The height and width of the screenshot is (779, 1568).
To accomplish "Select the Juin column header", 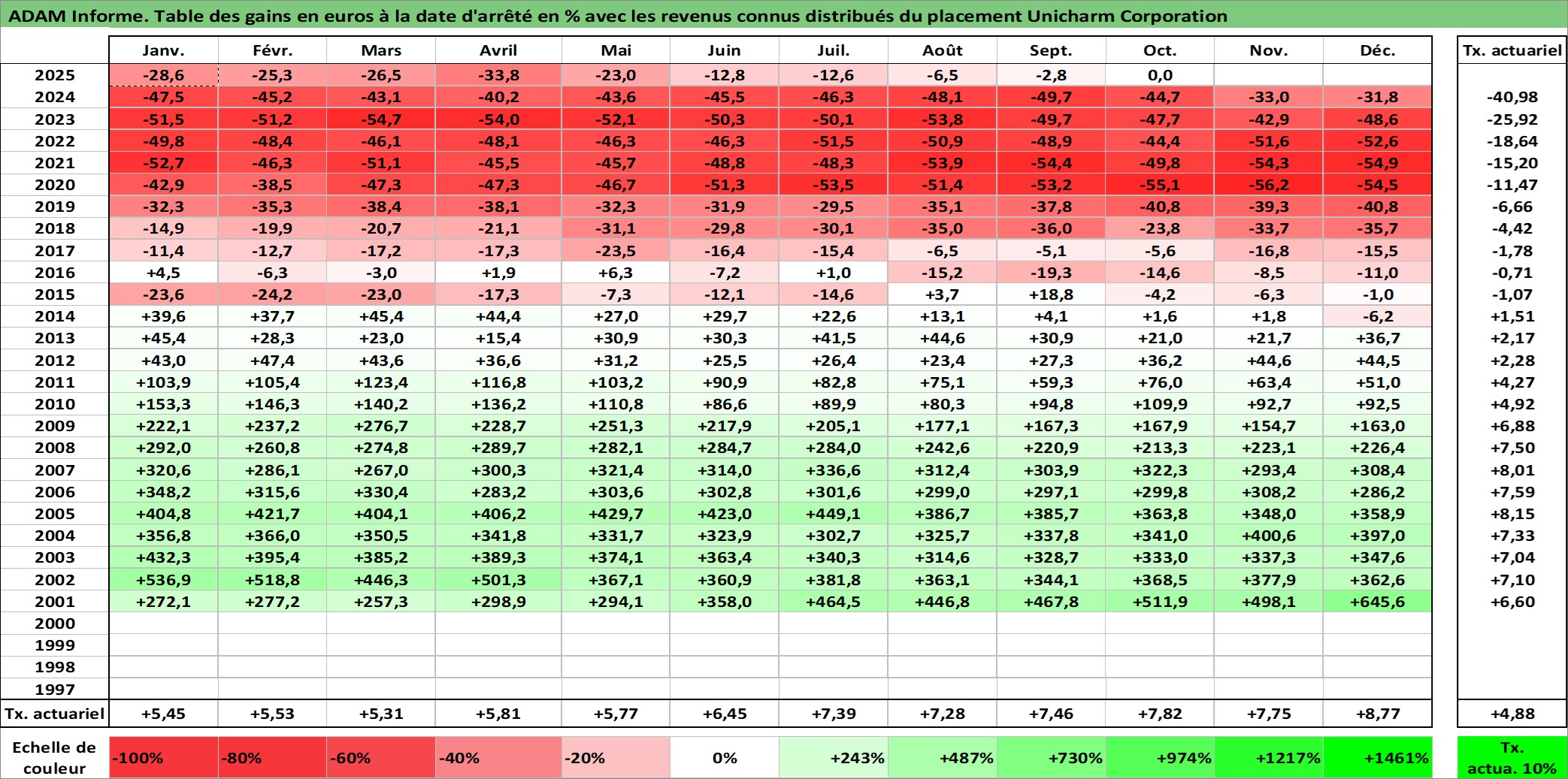I will (725, 50).
